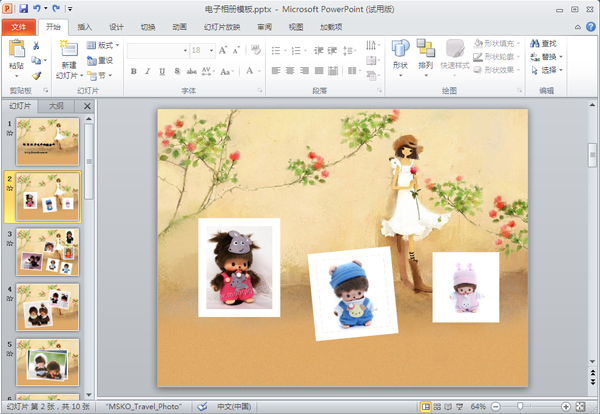Decrease font size with the small A
The image size is (600, 414).
pos(236,50)
